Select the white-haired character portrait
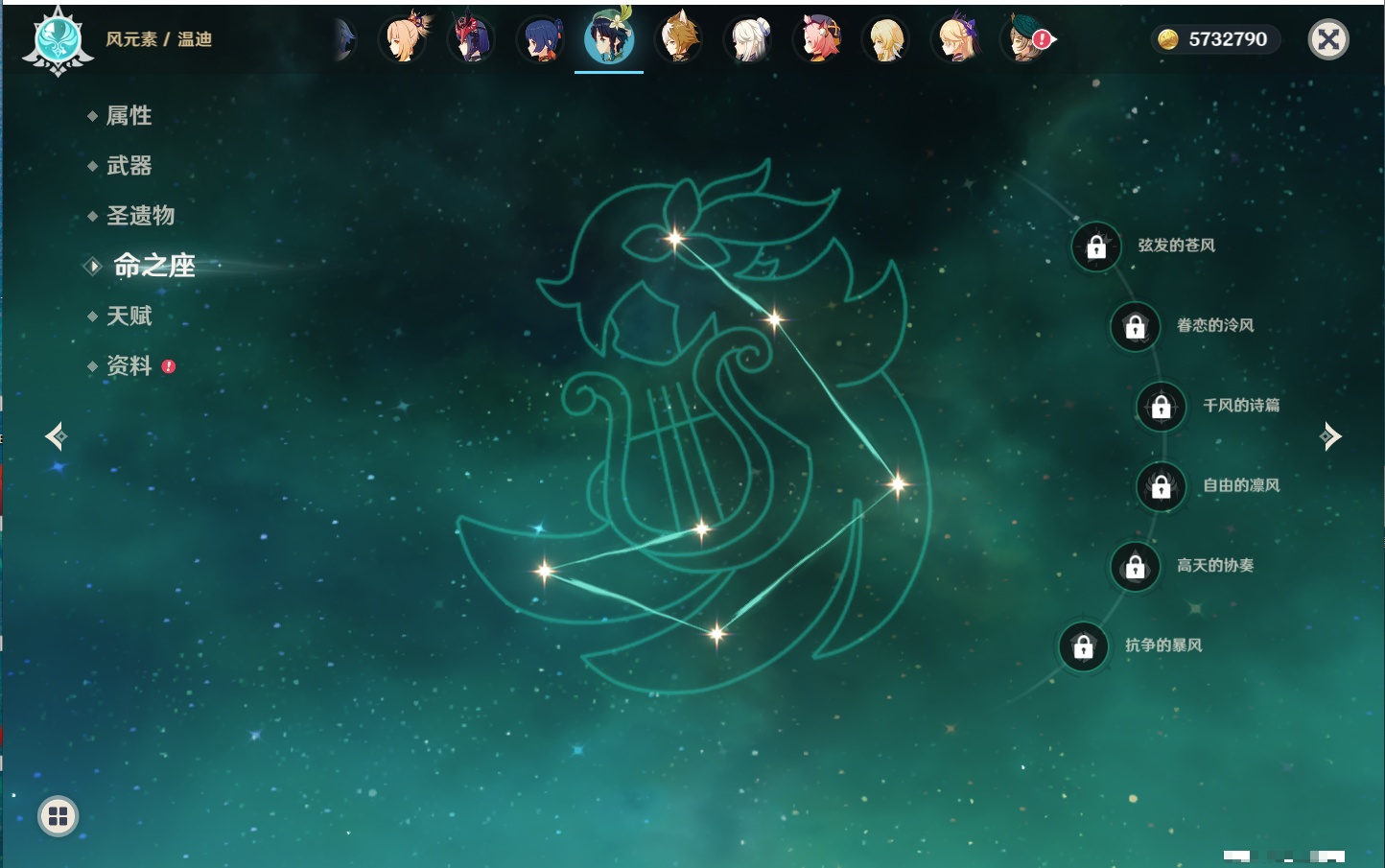Viewport: 1385px width, 868px height. tap(748, 39)
